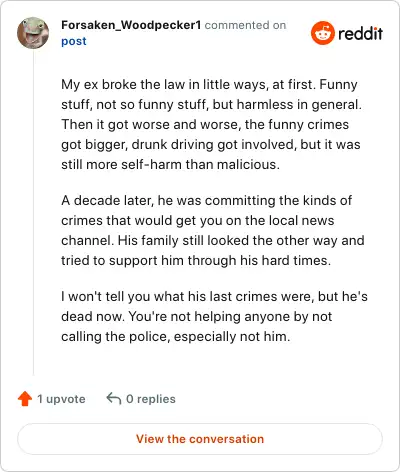
Task: Click the reply arrow icon
Action: pyautogui.click(x=114, y=398)
